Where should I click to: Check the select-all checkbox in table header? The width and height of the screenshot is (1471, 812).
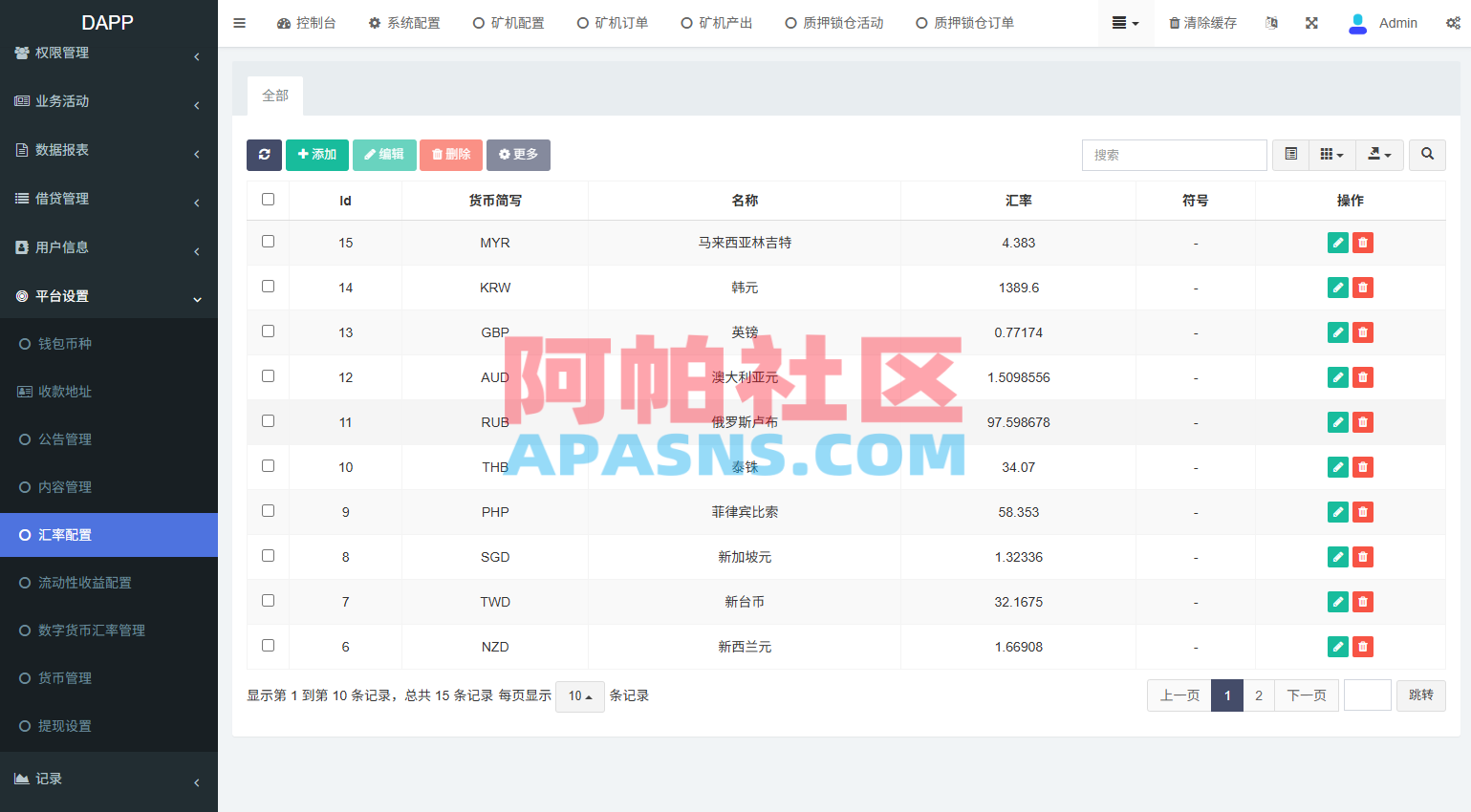click(x=268, y=200)
